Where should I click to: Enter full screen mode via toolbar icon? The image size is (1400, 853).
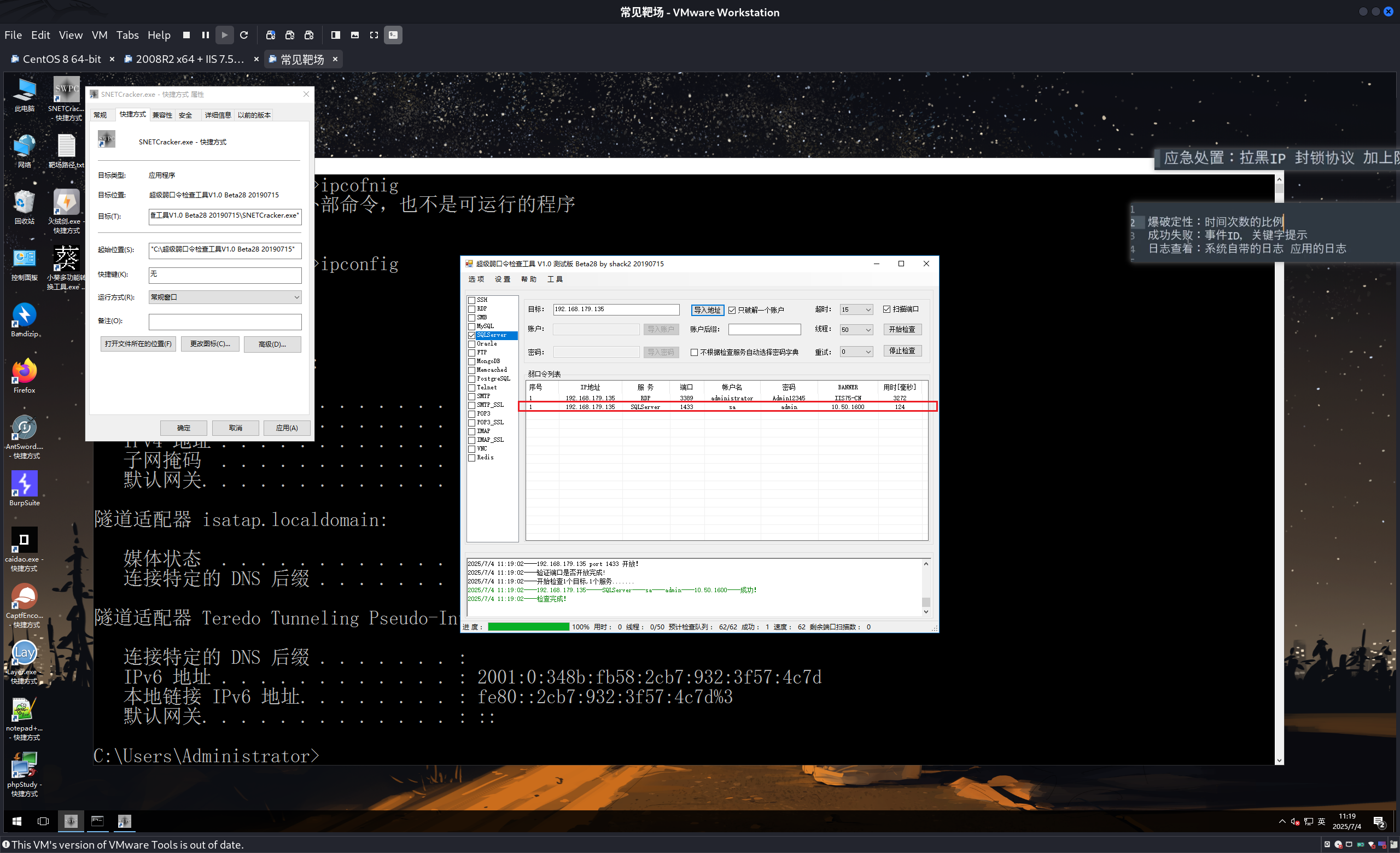click(374, 35)
